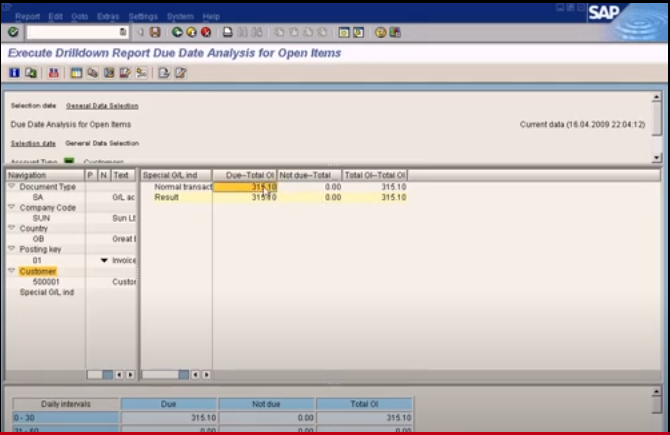Click the red binoculars icon in application toolbar
670x435 pixels.
pos(53,73)
